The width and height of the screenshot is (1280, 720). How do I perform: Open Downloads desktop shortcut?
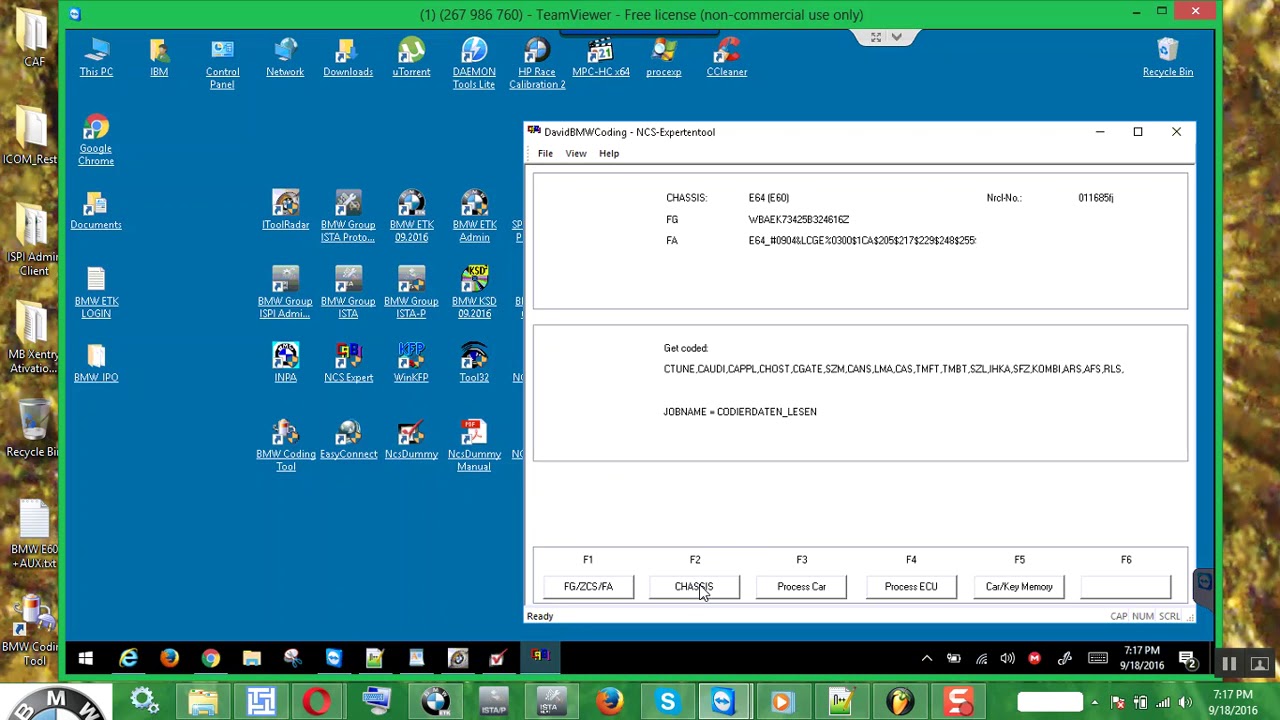tap(348, 58)
